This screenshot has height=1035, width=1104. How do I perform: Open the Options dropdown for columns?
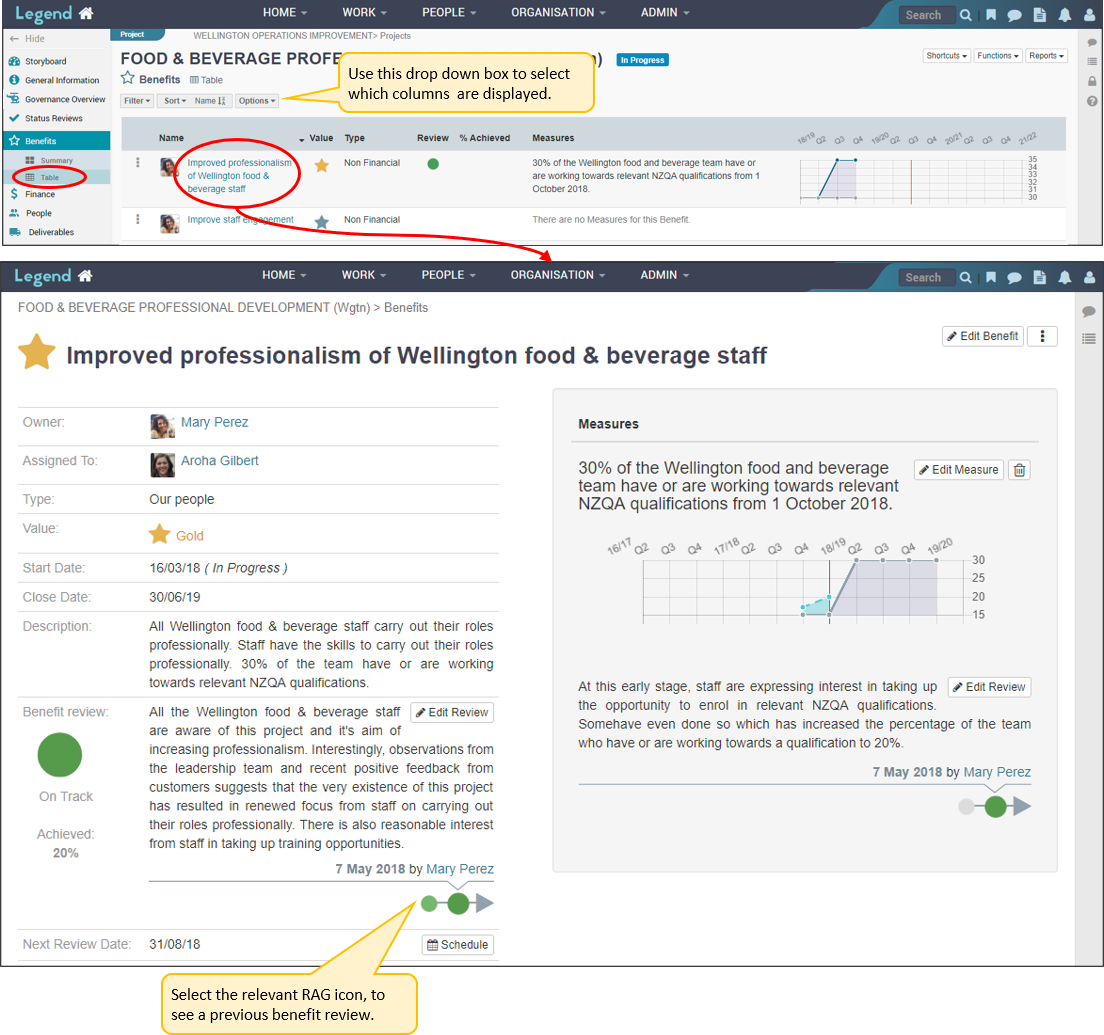pos(256,101)
